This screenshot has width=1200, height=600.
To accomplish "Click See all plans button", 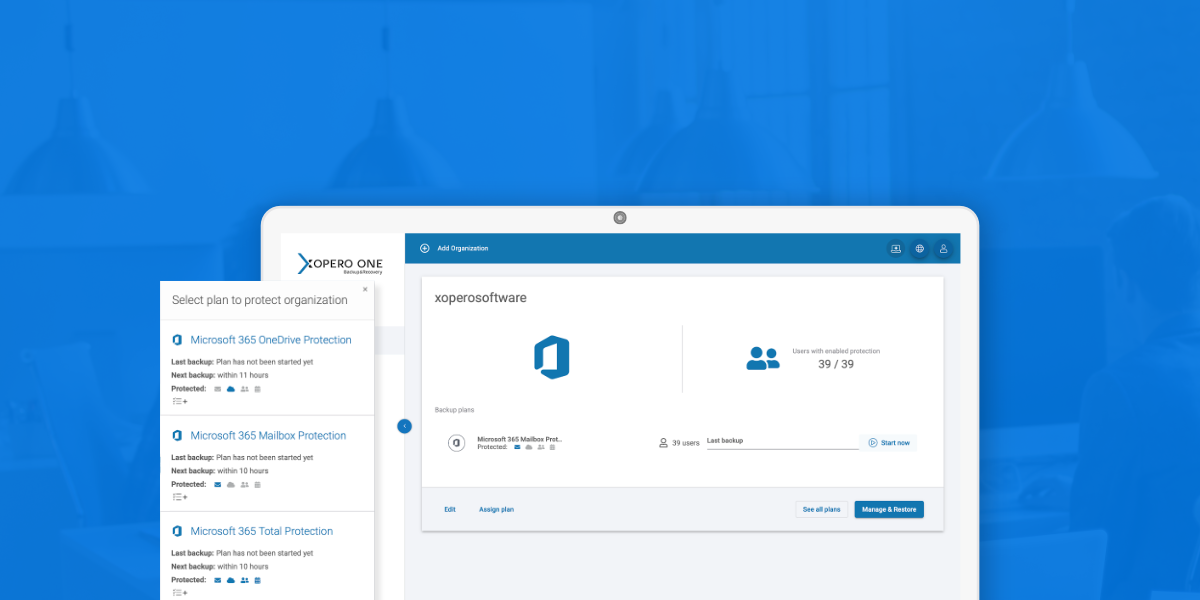I will 822,509.
